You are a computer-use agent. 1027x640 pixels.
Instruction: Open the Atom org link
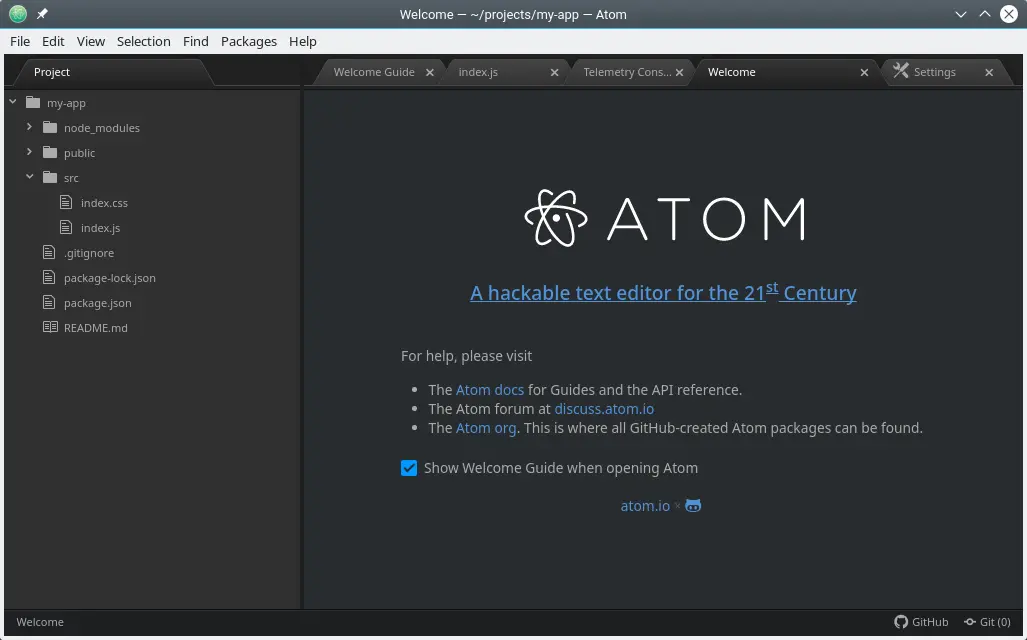(x=486, y=428)
